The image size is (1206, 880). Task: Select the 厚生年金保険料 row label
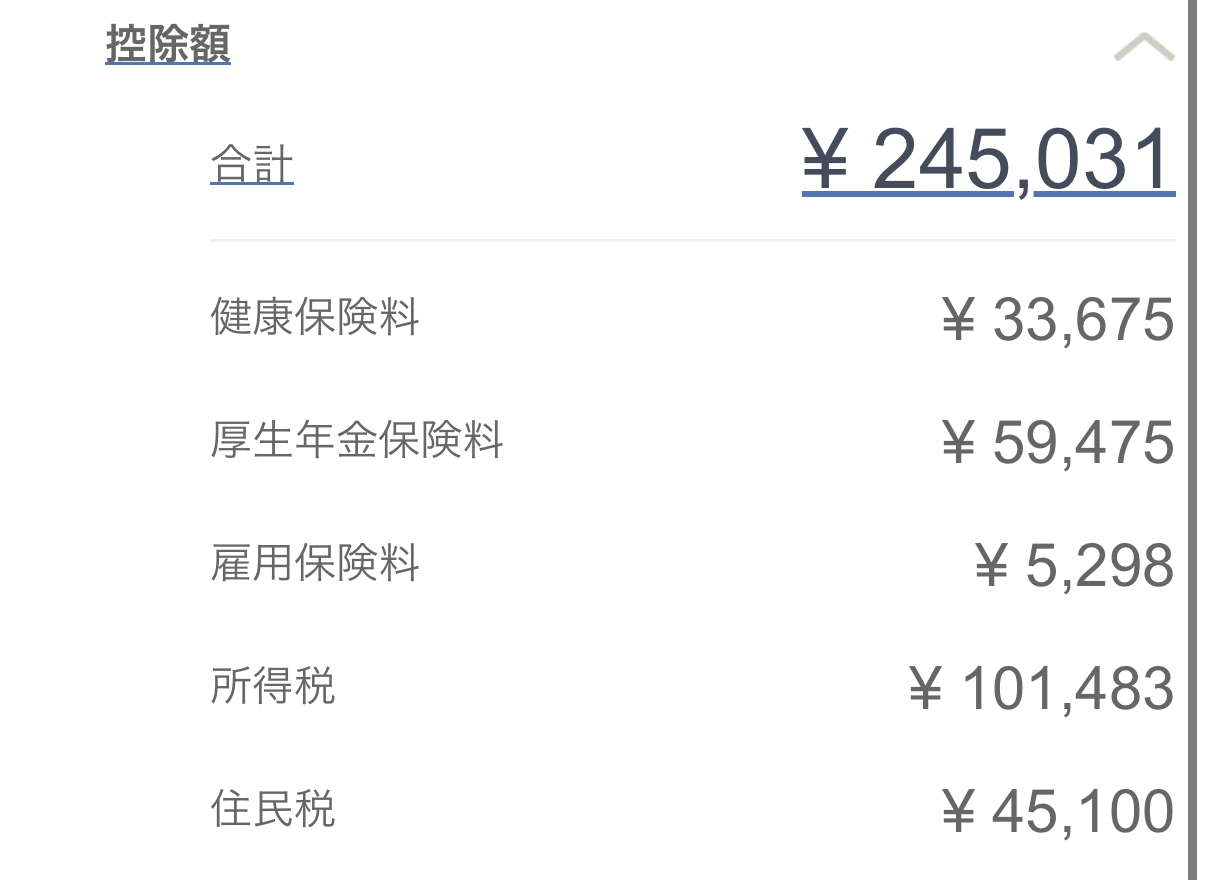(x=357, y=440)
